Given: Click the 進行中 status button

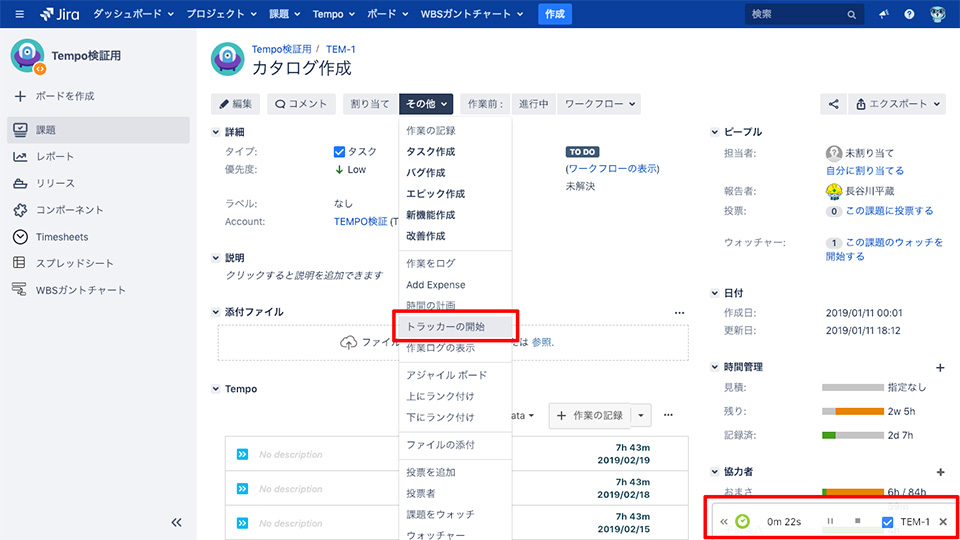Looking at the screenshot, I should (533, 104).
